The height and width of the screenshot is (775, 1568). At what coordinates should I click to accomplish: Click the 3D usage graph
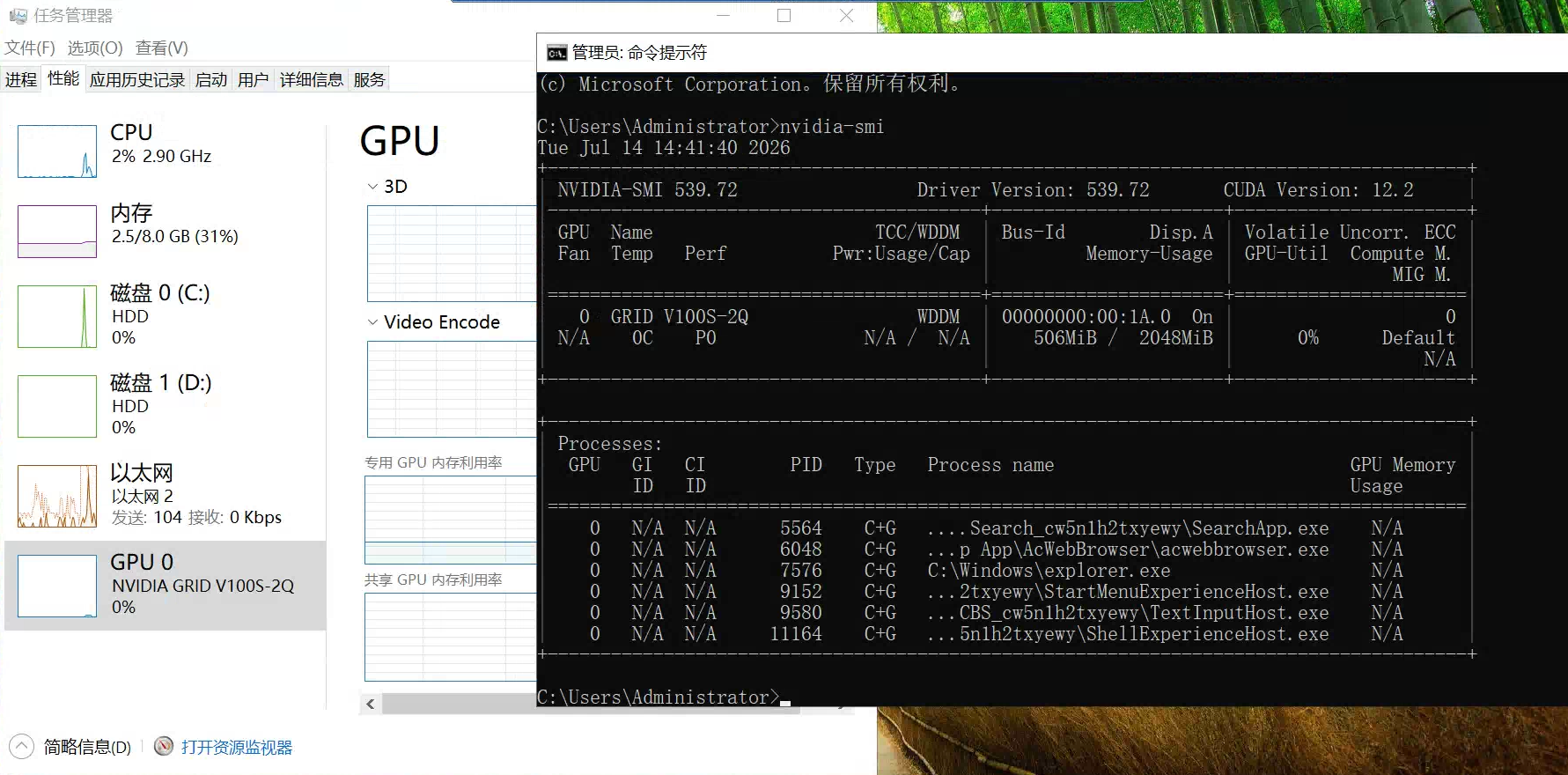452,254
